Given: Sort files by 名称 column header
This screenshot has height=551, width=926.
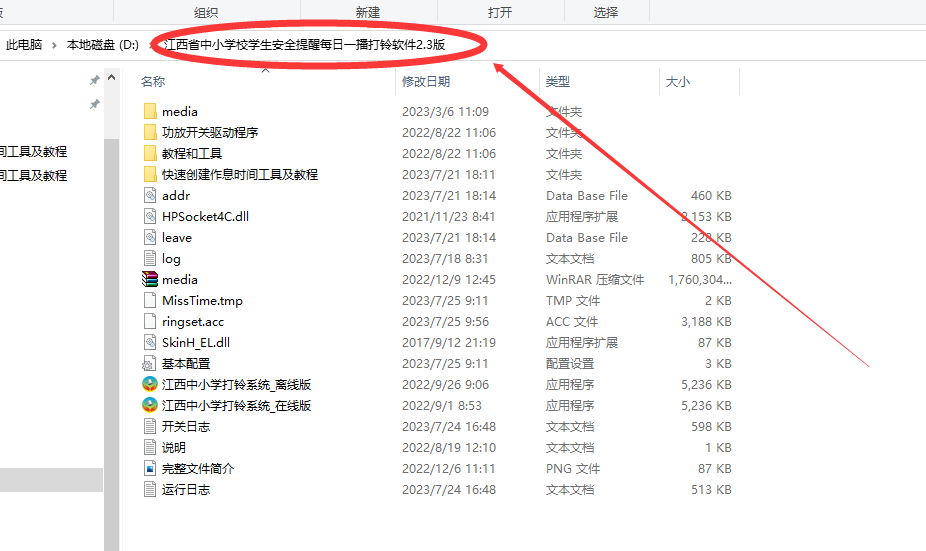Looking at the screenshot, I should (153, 81).
